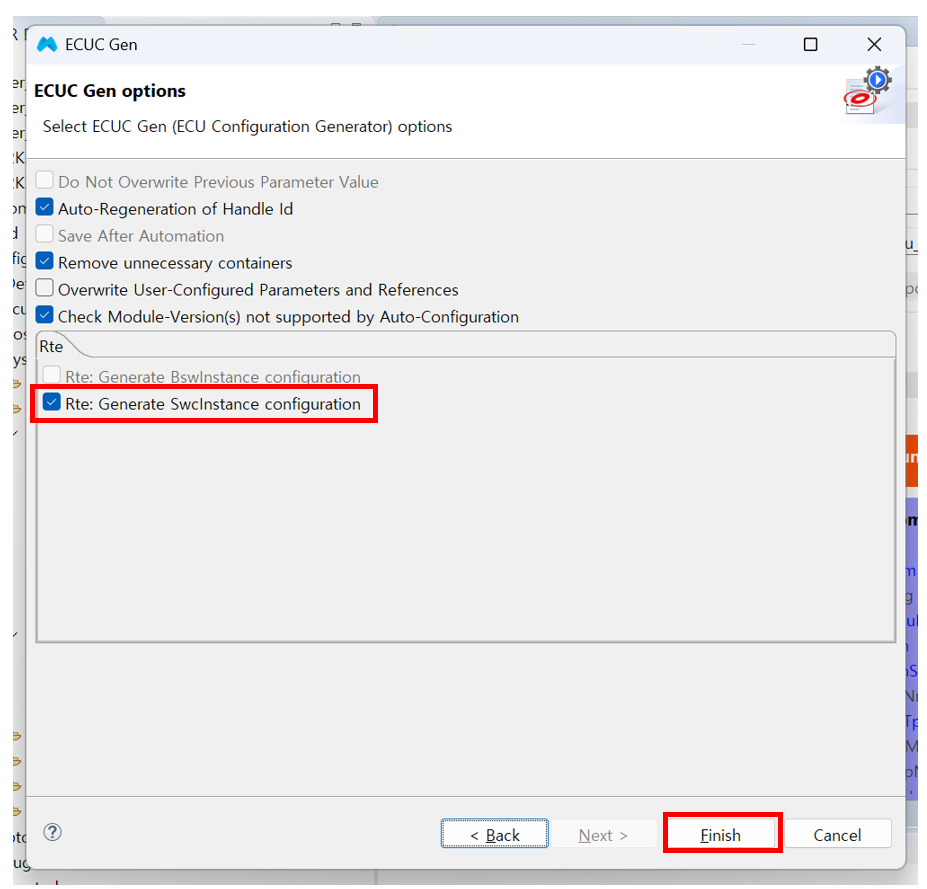Uncheck Check Module-Version(s) not supported option
The height and width of the screenshot is (889, 927).
(x=45, y=316)
